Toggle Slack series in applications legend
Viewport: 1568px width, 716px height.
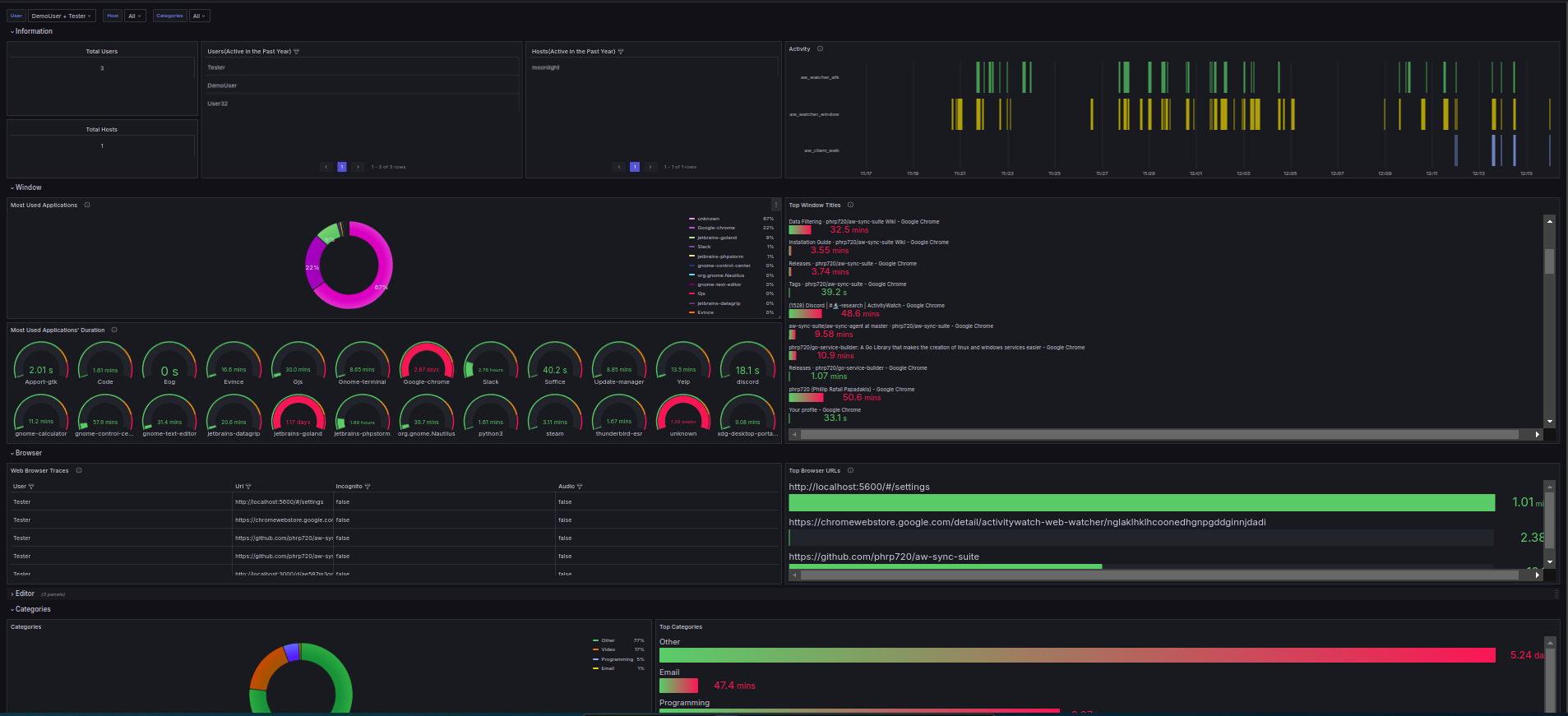point(704,247)
